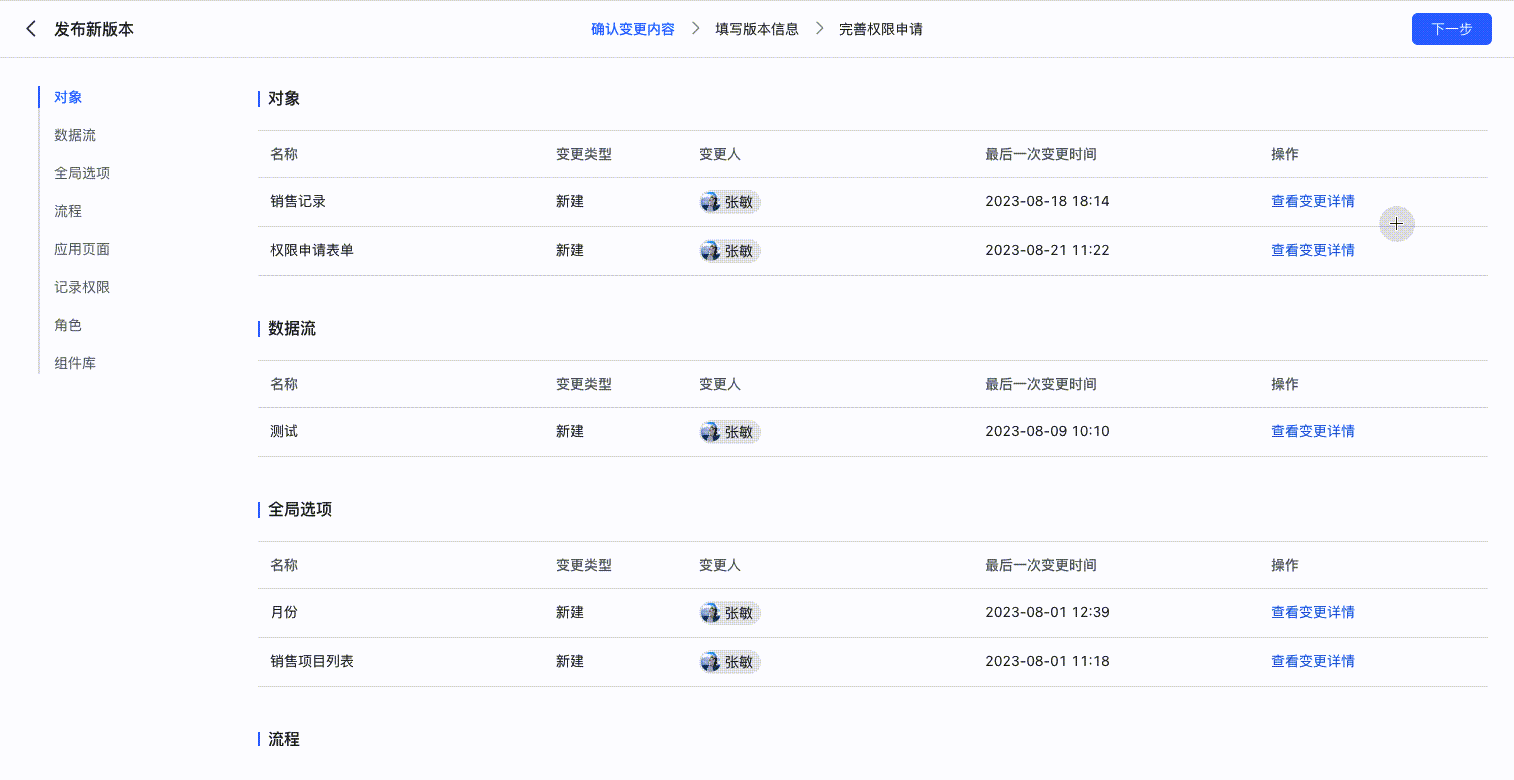Go to 对象 in the sidebar
Viewport: 1514px width, 780px height.
coord(68,97)
